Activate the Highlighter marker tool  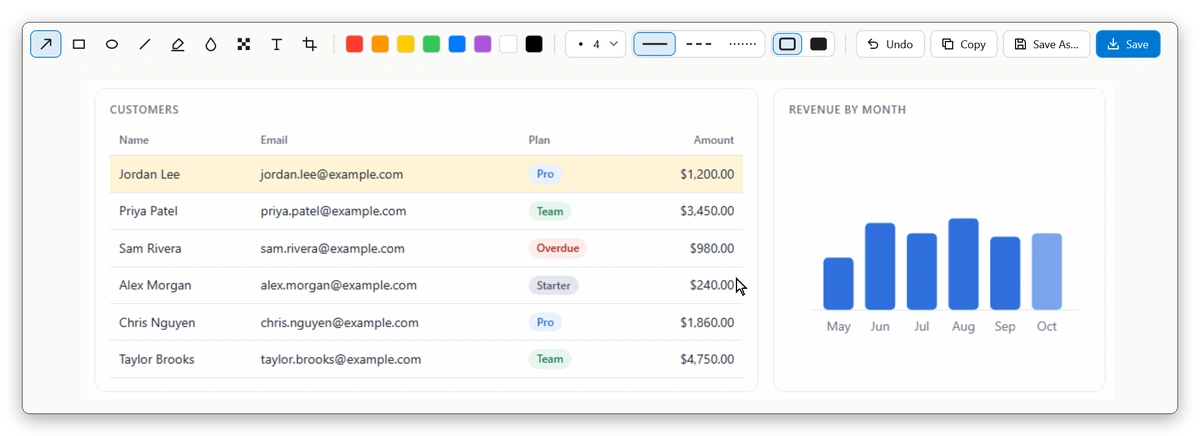(178, 44)
